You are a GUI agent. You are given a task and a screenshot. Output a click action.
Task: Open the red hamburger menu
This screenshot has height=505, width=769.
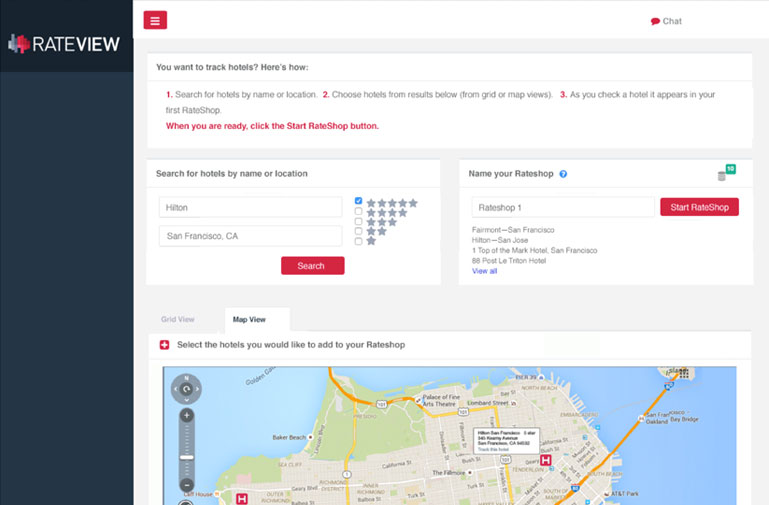click(x=155, y=20)
